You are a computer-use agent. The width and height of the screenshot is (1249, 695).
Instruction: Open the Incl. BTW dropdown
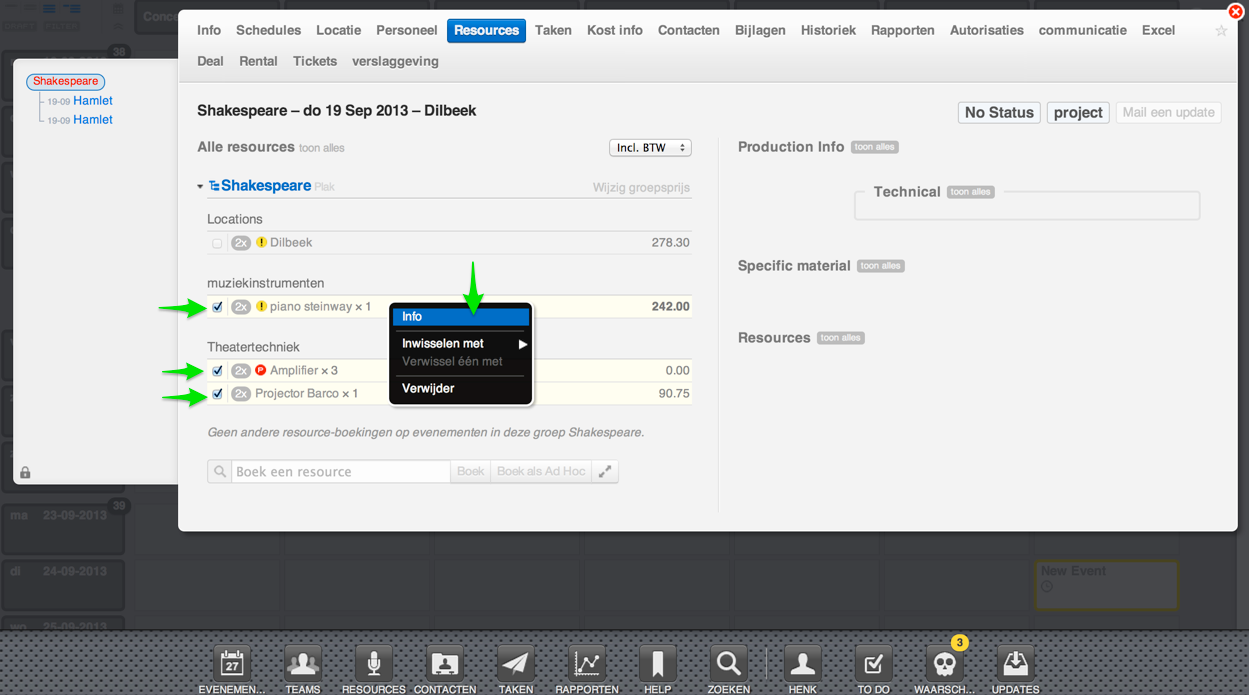click(650, 148)
